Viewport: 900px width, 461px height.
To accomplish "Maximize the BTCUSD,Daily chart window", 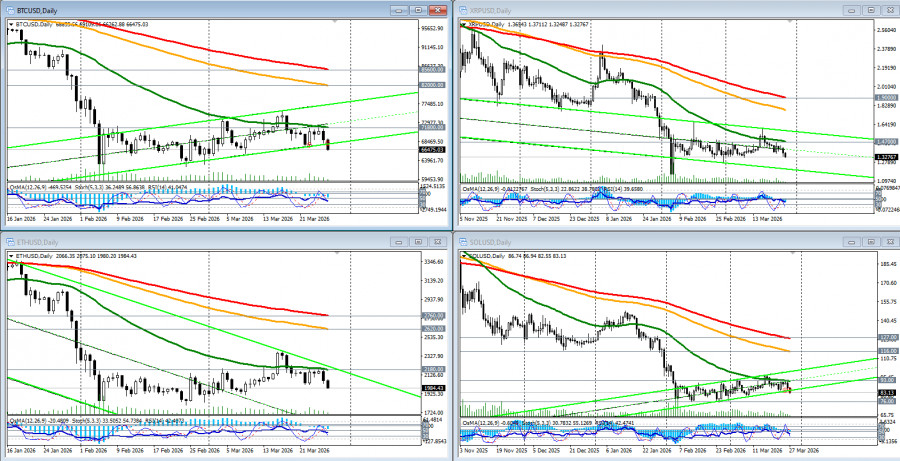I will click(x=417, y=9).
